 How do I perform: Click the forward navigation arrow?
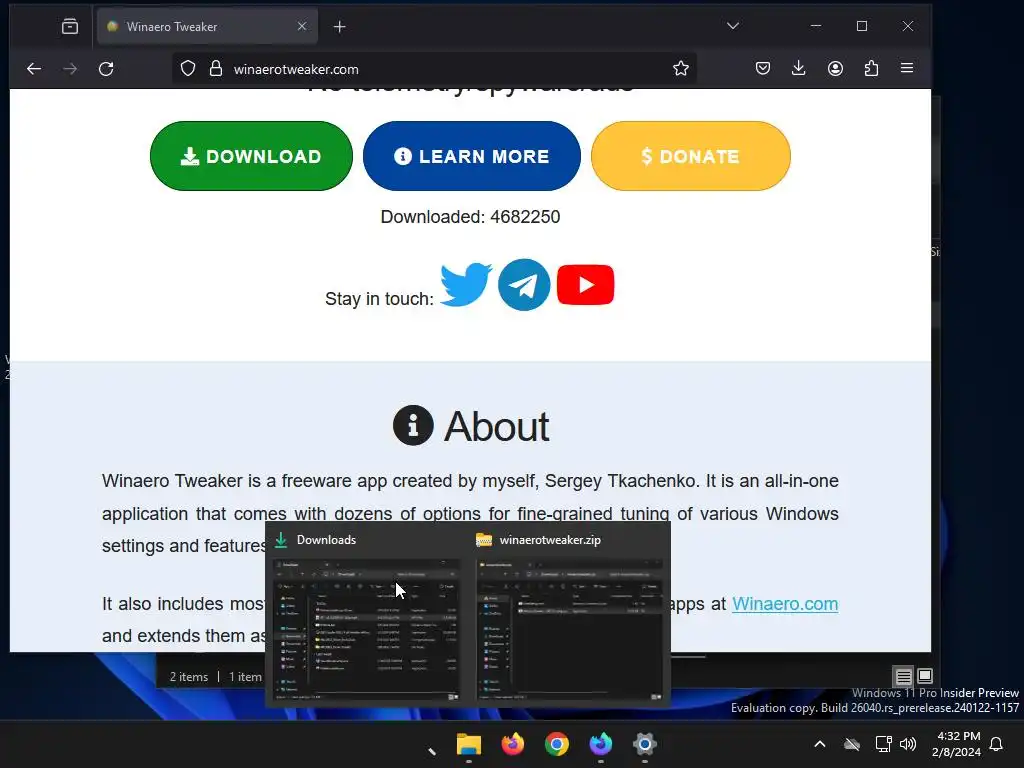(70, 69)
